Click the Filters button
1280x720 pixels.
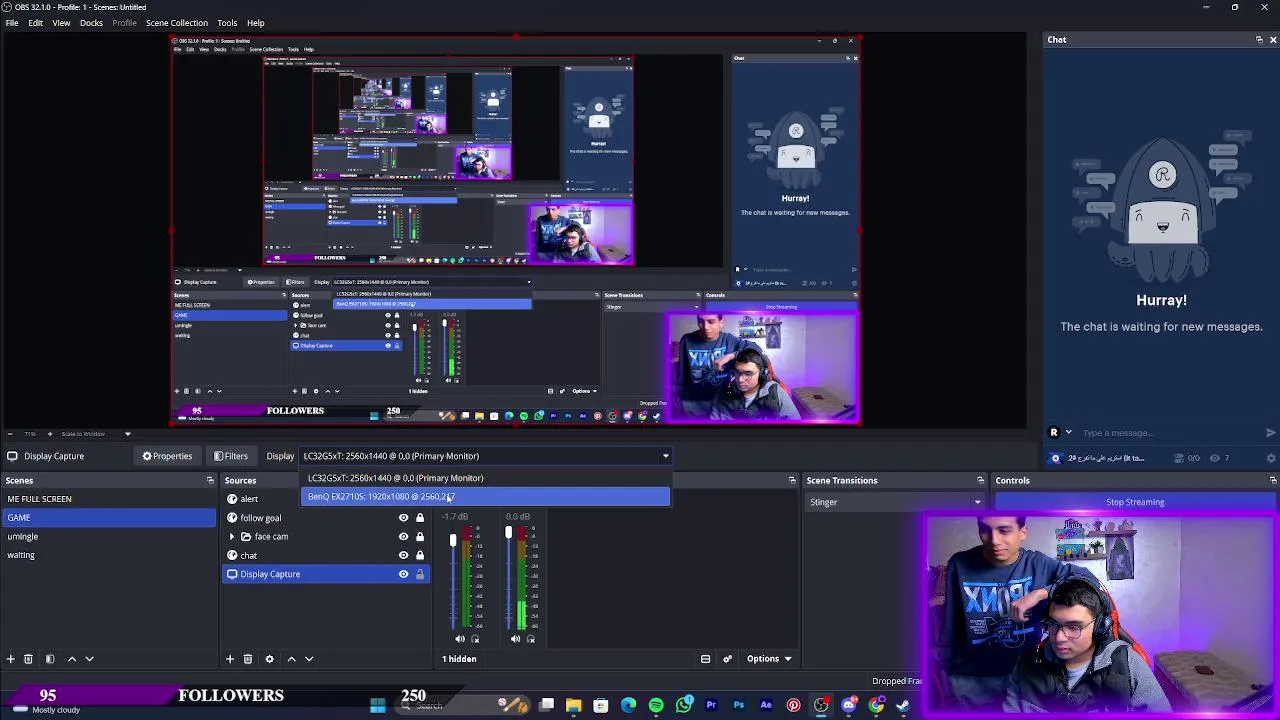point(231,456)
